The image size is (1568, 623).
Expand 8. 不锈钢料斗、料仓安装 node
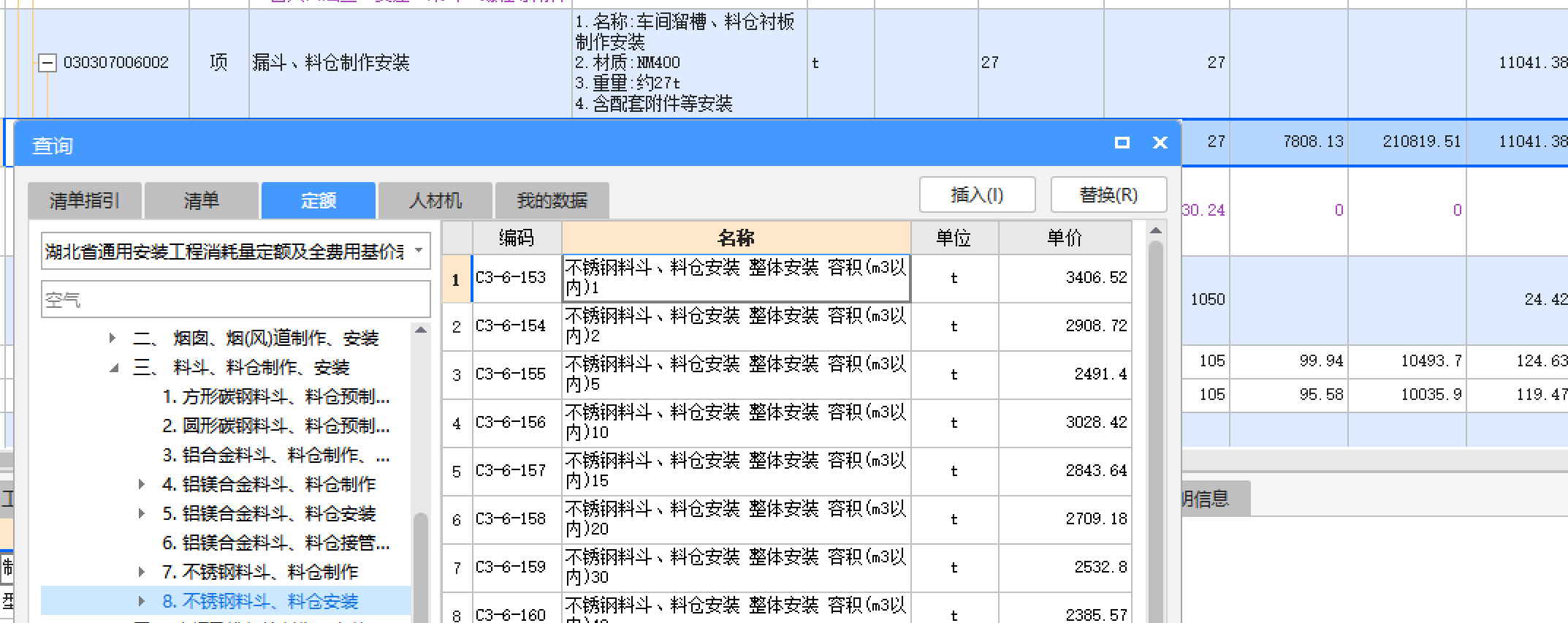[x=142, y=601]
